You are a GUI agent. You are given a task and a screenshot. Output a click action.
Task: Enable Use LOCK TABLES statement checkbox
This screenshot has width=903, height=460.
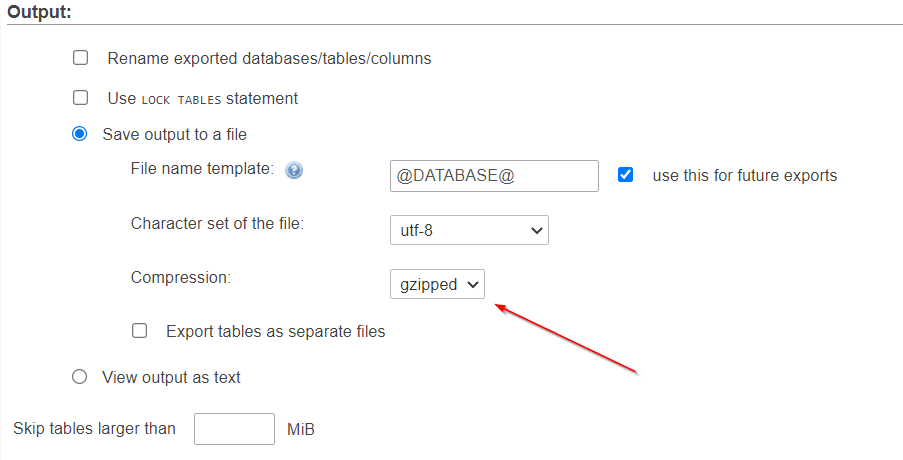[81, 97]
